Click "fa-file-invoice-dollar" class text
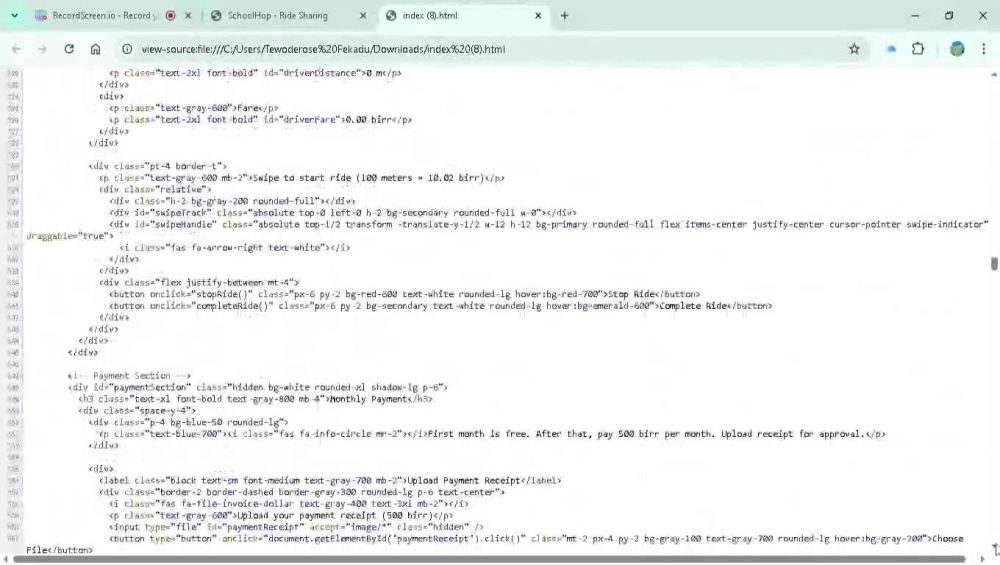This screenshot has width=1000, height=565. (236, 504)
